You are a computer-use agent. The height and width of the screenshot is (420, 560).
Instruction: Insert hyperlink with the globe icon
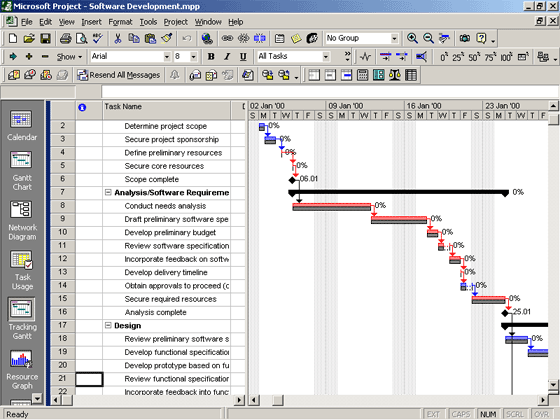click(x=207, y=38)
